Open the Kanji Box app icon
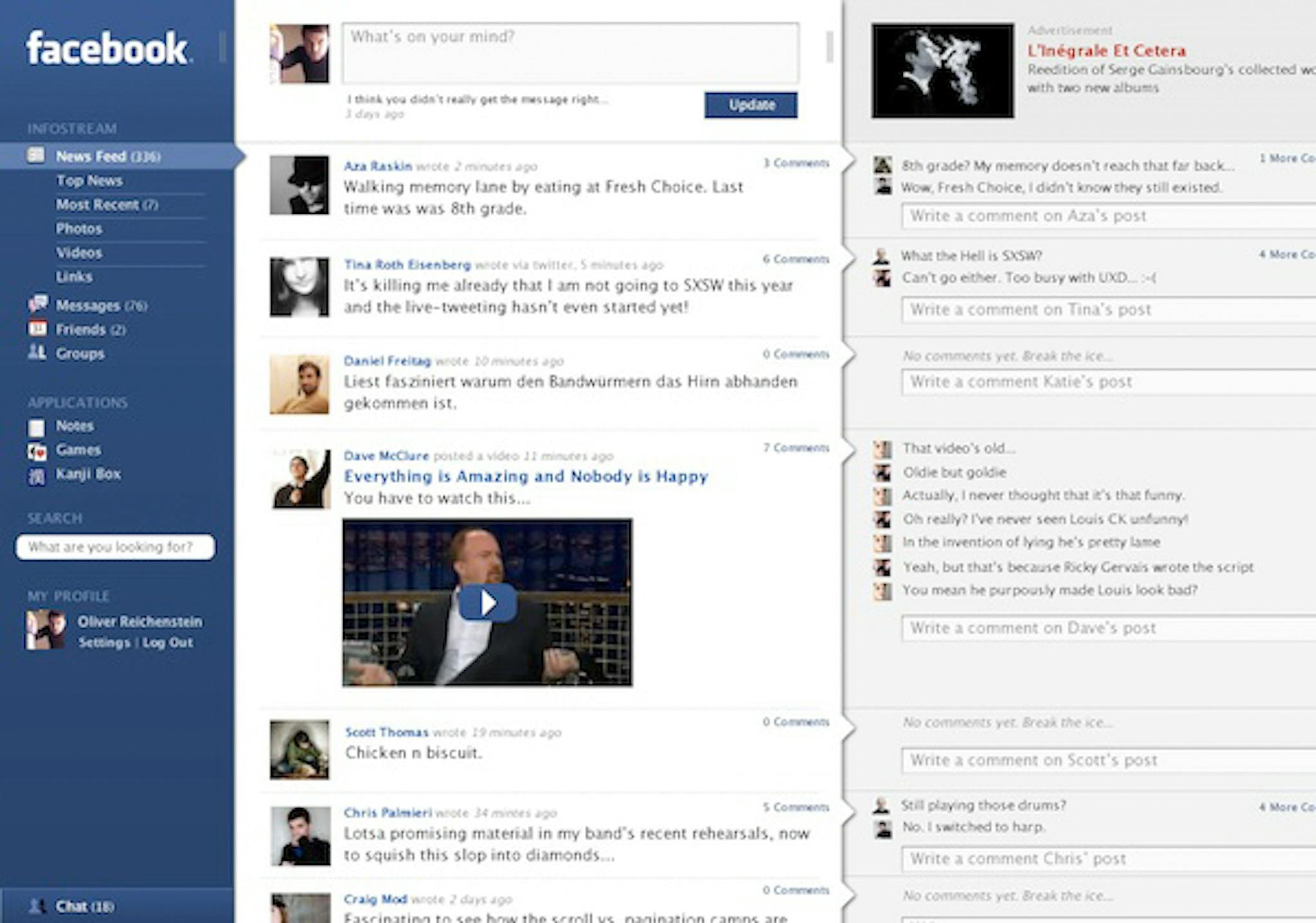Viewport: 1316px width, 923px height. coord(37,476)
